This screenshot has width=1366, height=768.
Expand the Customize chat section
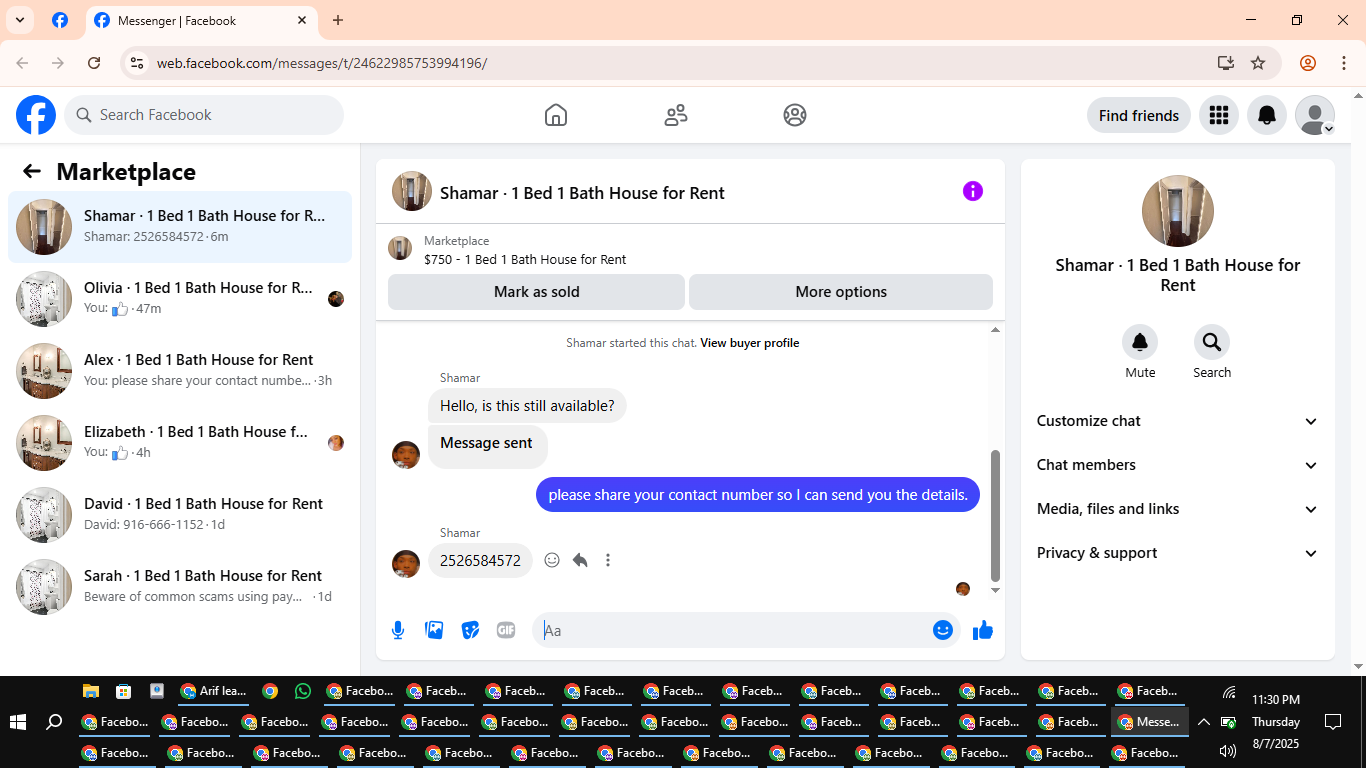[1178, 421]
